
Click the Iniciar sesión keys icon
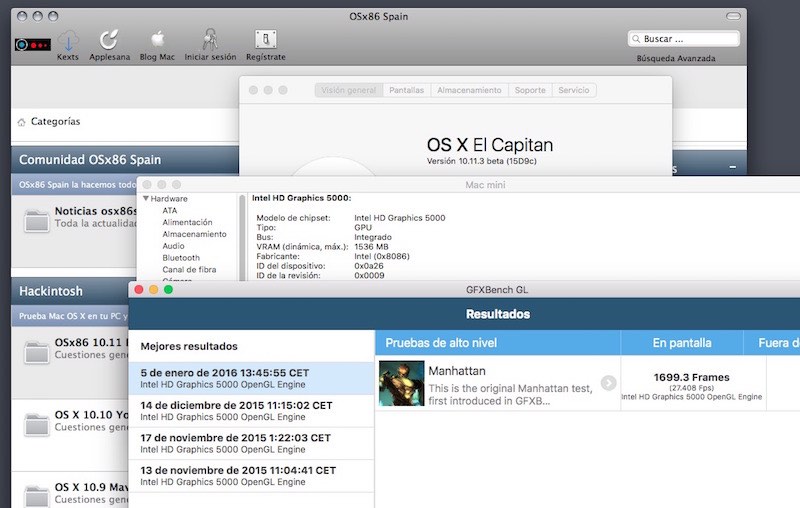click(210, 39)
